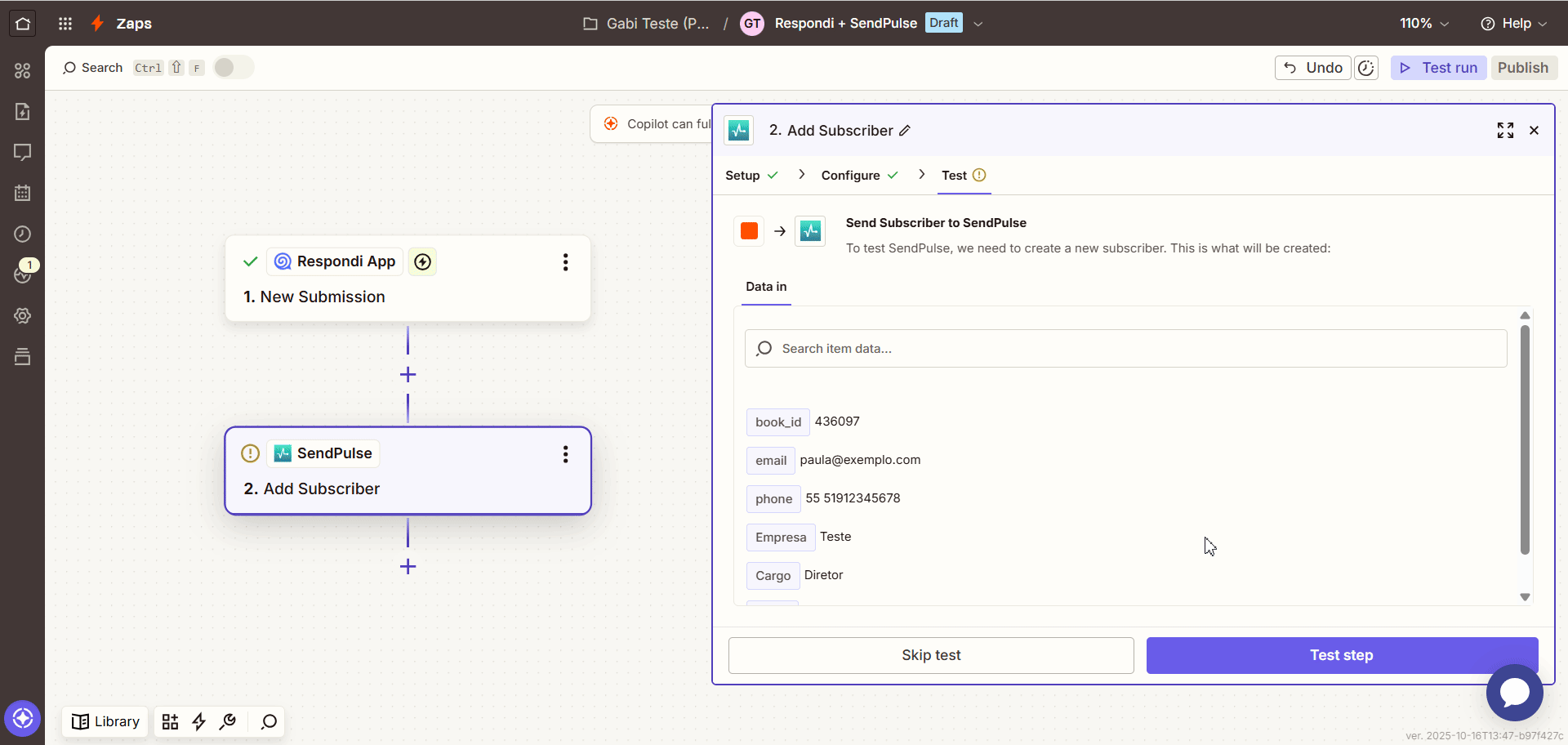Select the Respondi App trigger step card
The image size is (1568, 745).
(408, 279)
